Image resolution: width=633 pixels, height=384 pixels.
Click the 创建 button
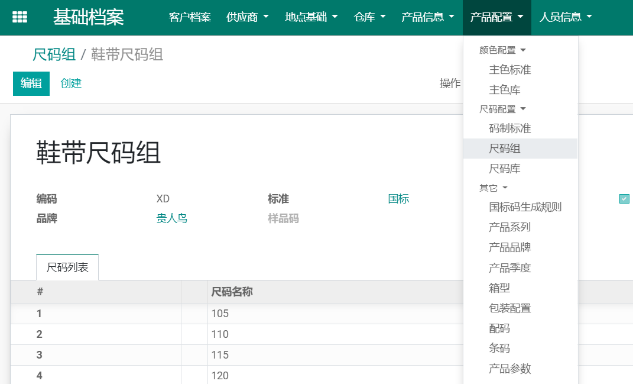pyautogui.click(x=71, y=84)
